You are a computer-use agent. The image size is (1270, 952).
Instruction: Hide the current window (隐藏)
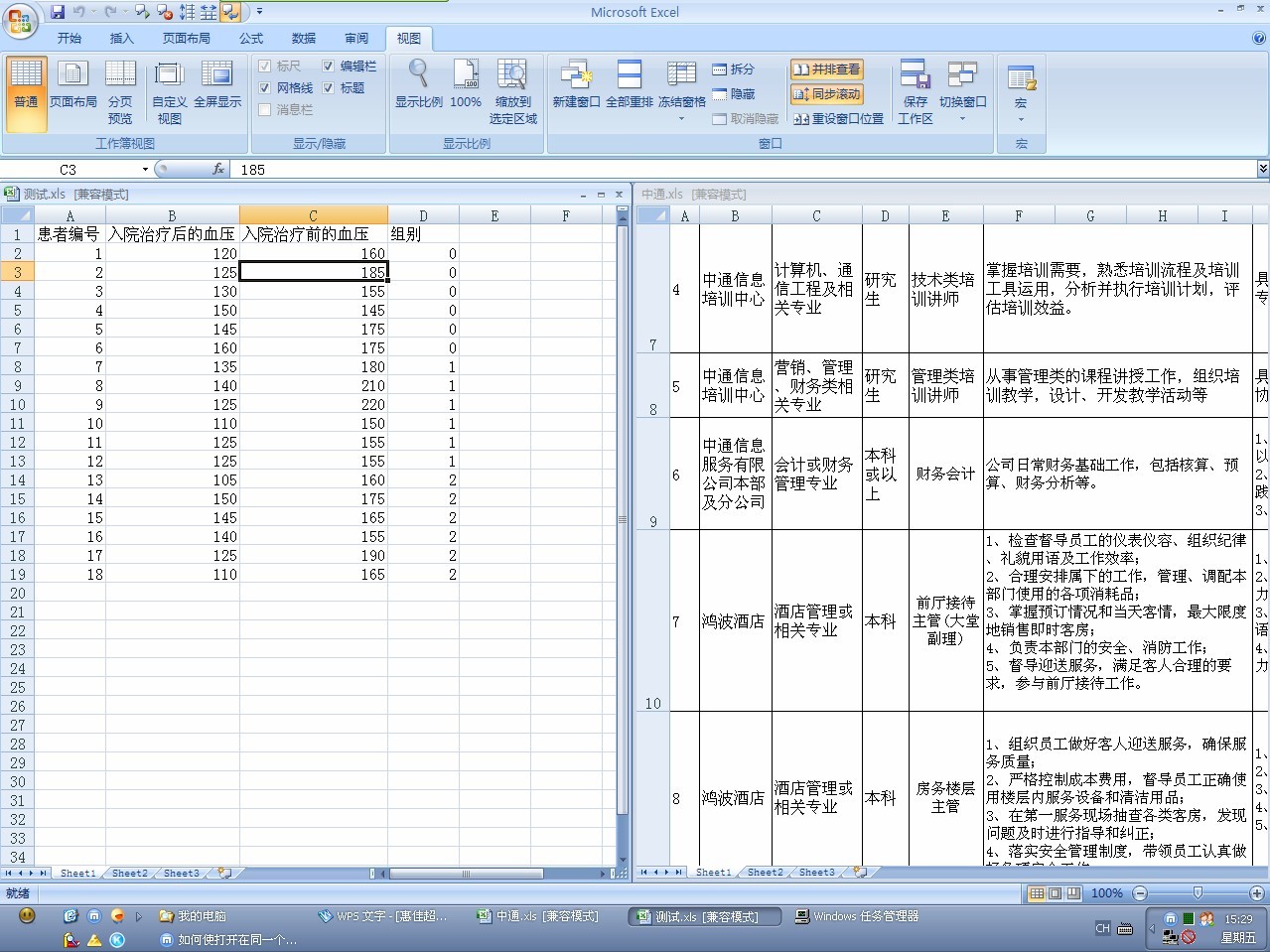(734, 94)
